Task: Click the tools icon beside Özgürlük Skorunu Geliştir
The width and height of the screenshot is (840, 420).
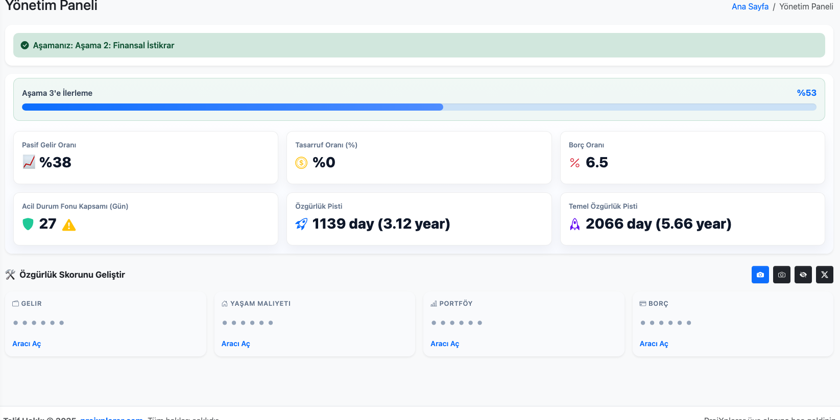Action: [x=10, y=275]
